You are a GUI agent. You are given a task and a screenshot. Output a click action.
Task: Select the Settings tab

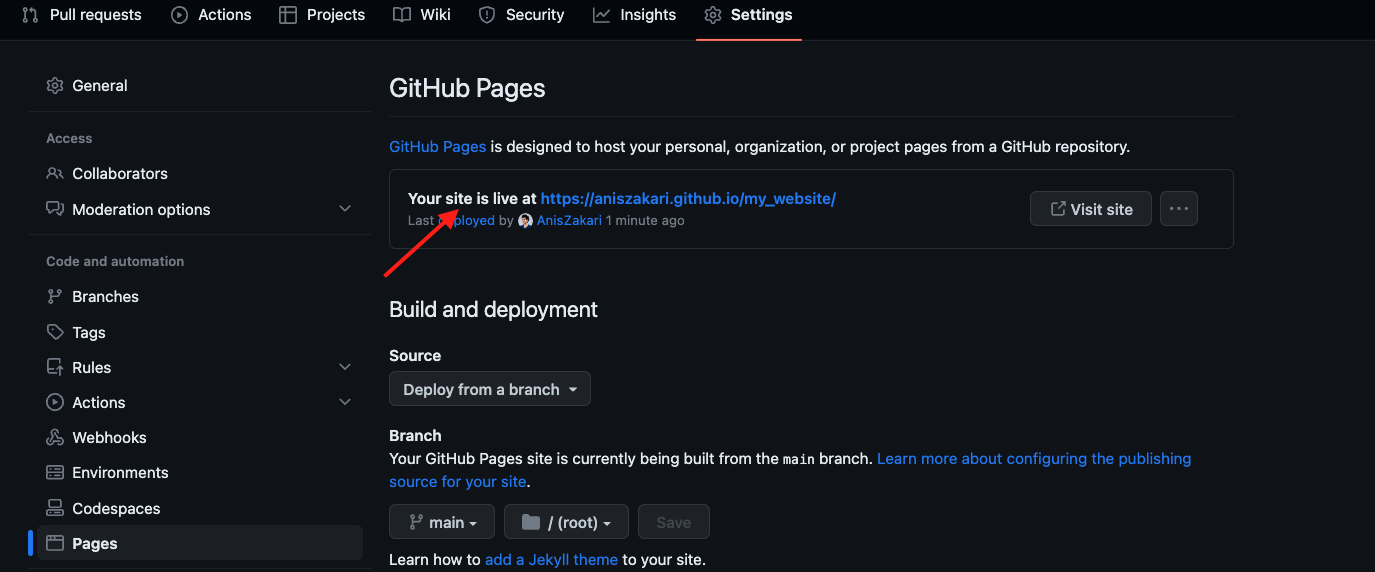[x=749, y=15]
